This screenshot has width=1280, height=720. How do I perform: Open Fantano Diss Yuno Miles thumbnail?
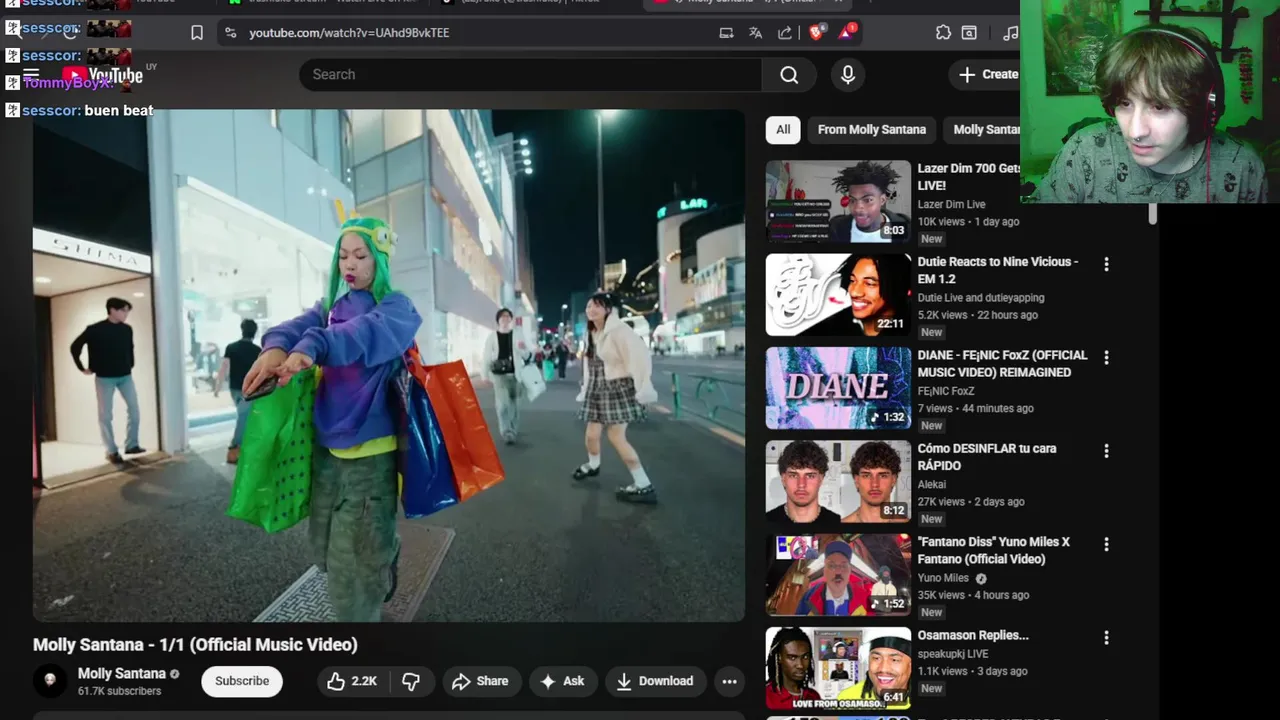[838, 575]
